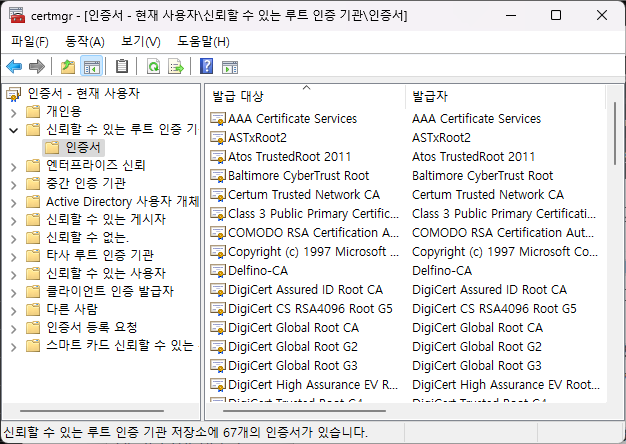
Task: Go up one level with folder-arrow icon
Action: point(68,66)
